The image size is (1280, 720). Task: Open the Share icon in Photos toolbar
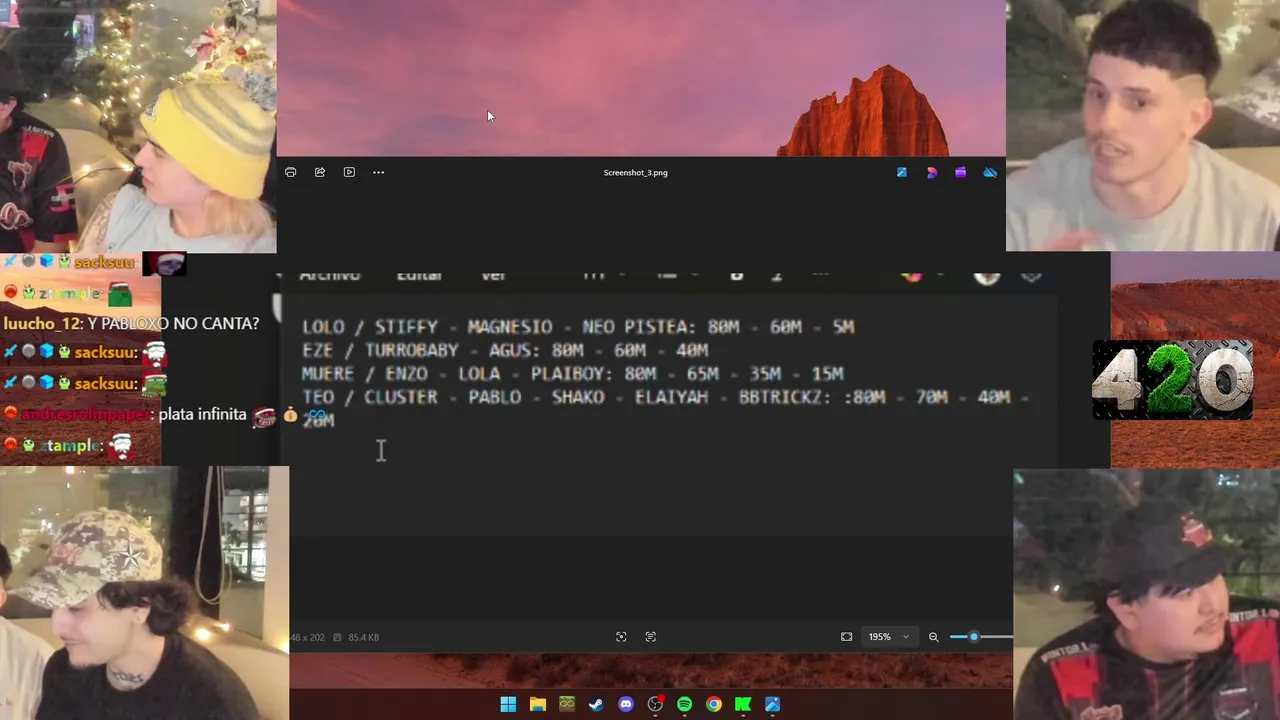click(320, 172)
